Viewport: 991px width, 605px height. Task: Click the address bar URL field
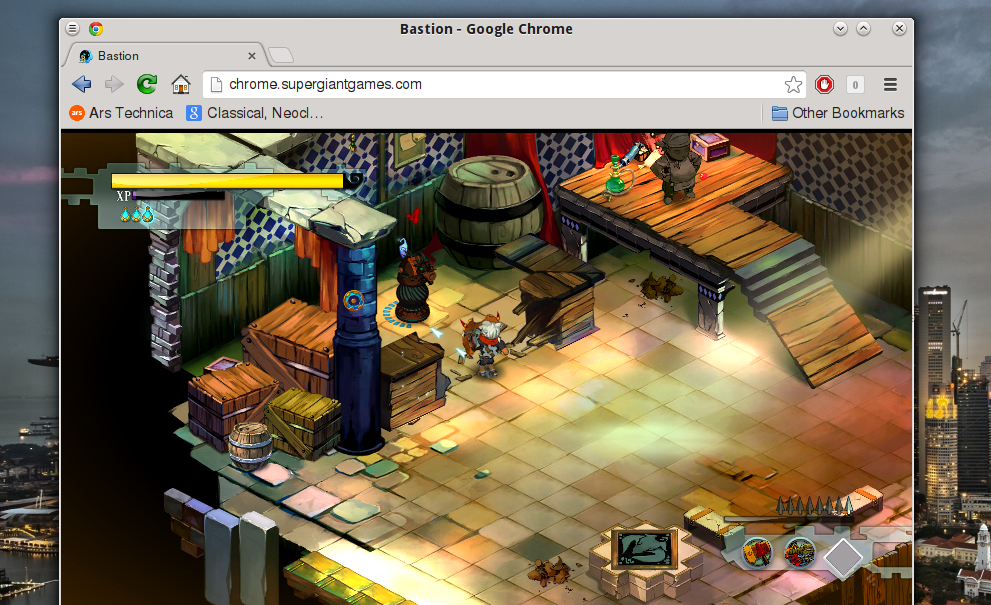tap(504, 85)
